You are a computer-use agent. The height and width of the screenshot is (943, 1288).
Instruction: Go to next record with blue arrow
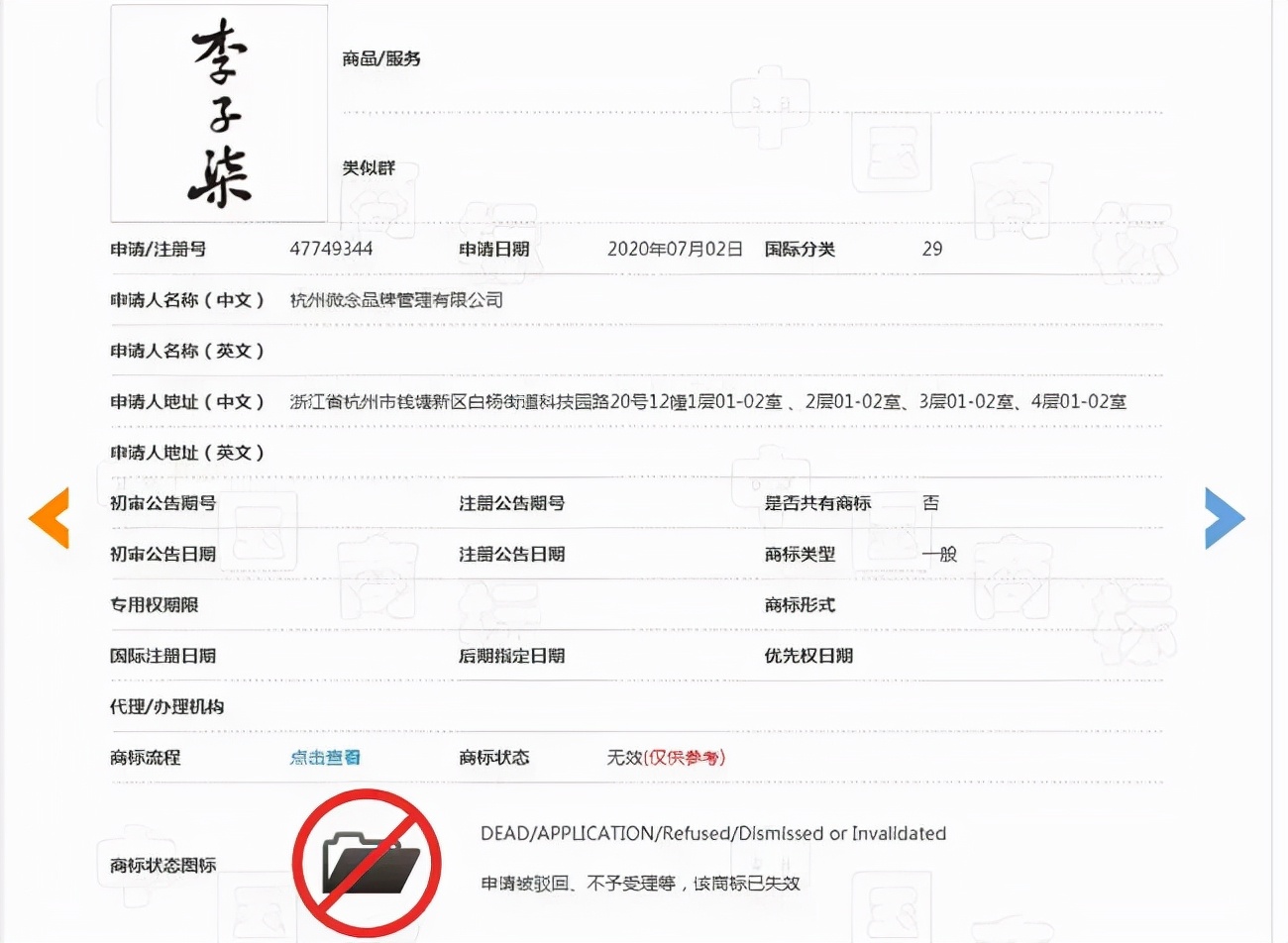[x=1225, y=517]
